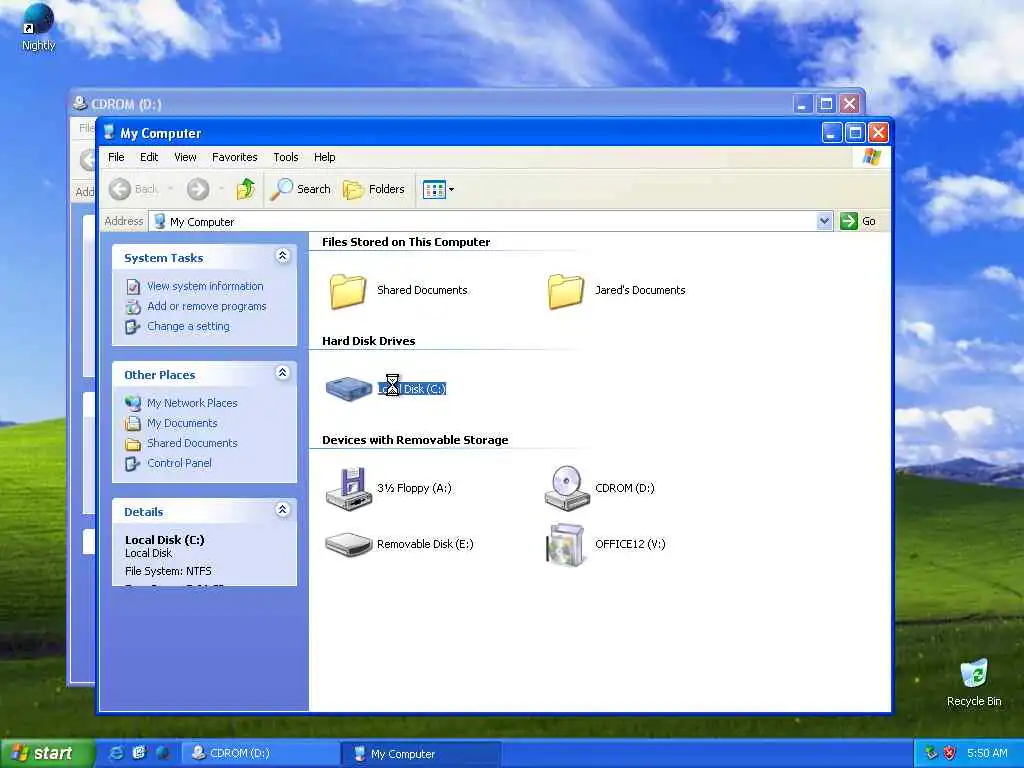The height and width of the screenshot is (768, 1024).
Task: Collapse the Other Places panel
Action: coord(282,373)
